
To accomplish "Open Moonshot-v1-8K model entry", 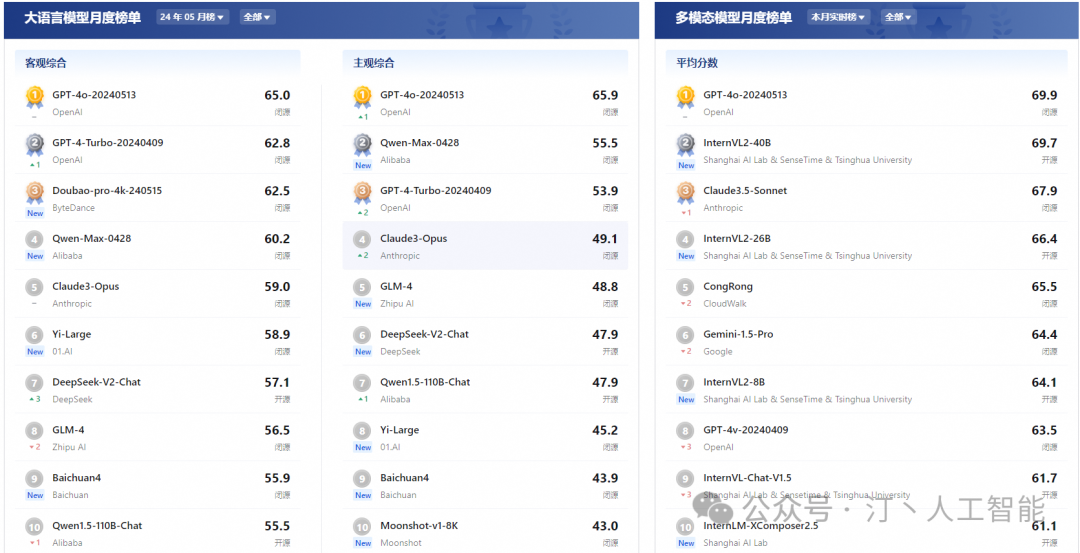I will [419, 526].
